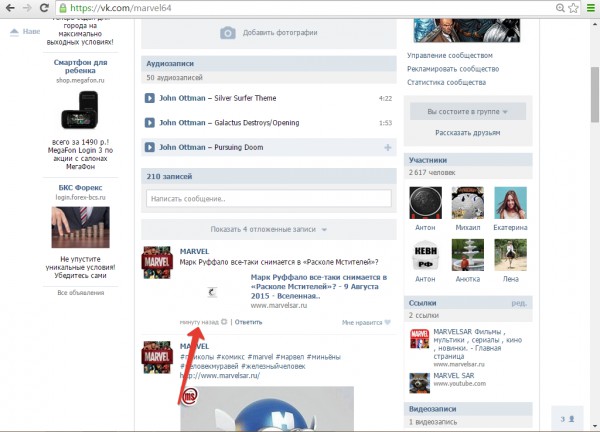Click 'Добавить фотографии' text
Screen dimensions: 600x432
[280, 33]
